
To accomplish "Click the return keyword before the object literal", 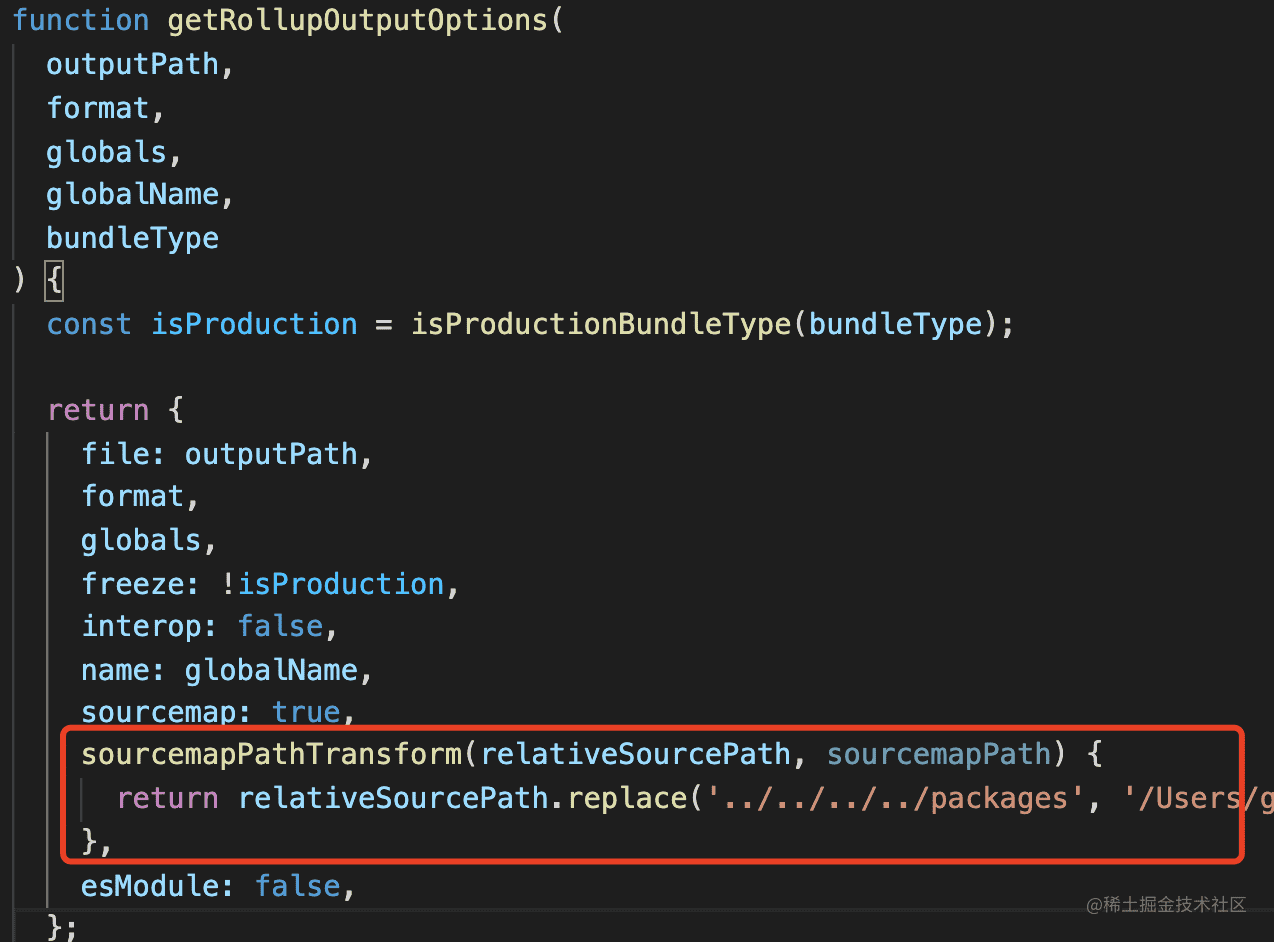I will [98, 410].
